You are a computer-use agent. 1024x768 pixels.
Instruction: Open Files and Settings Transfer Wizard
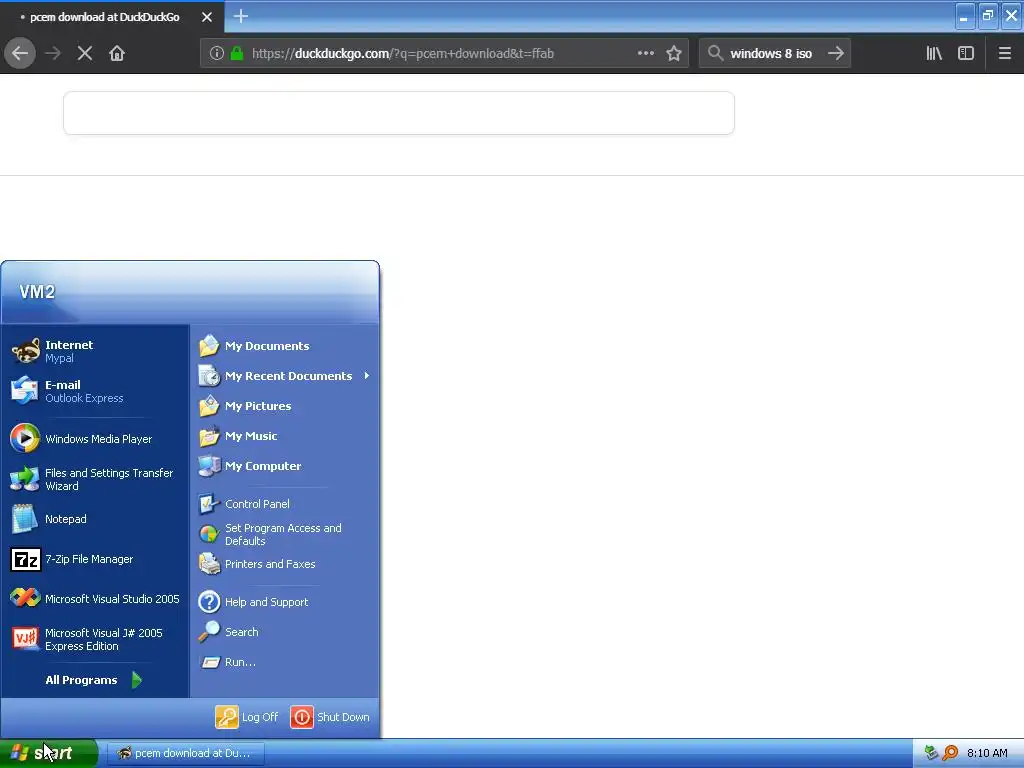(95, 479)
